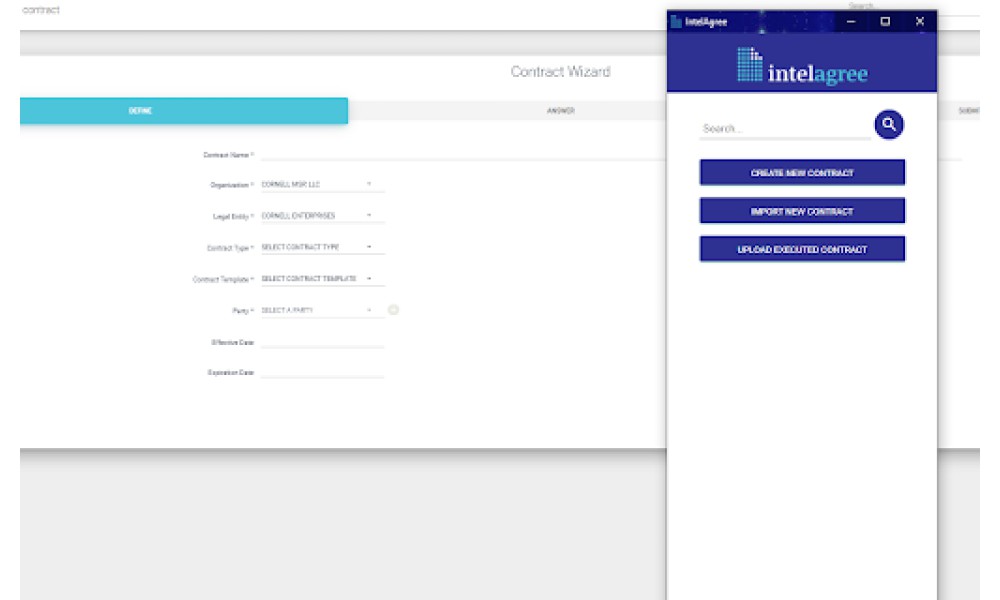Close the IntelAgree window
The width and height of the screenshot is (1000, 600).
pyautogui.click(x=920, y=22)
